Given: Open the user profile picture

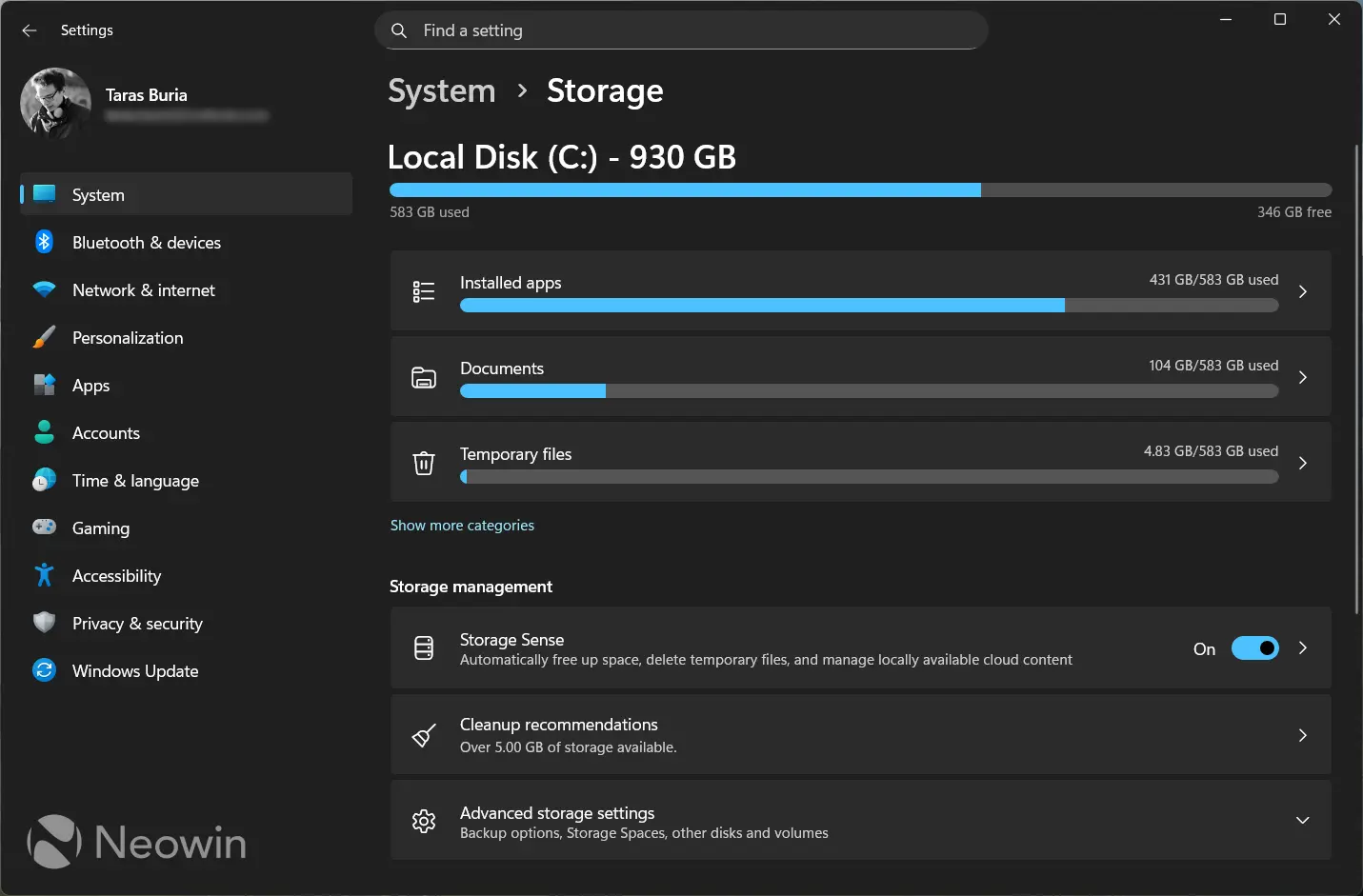Looking at the screenshot, I should tap(55, 103).
